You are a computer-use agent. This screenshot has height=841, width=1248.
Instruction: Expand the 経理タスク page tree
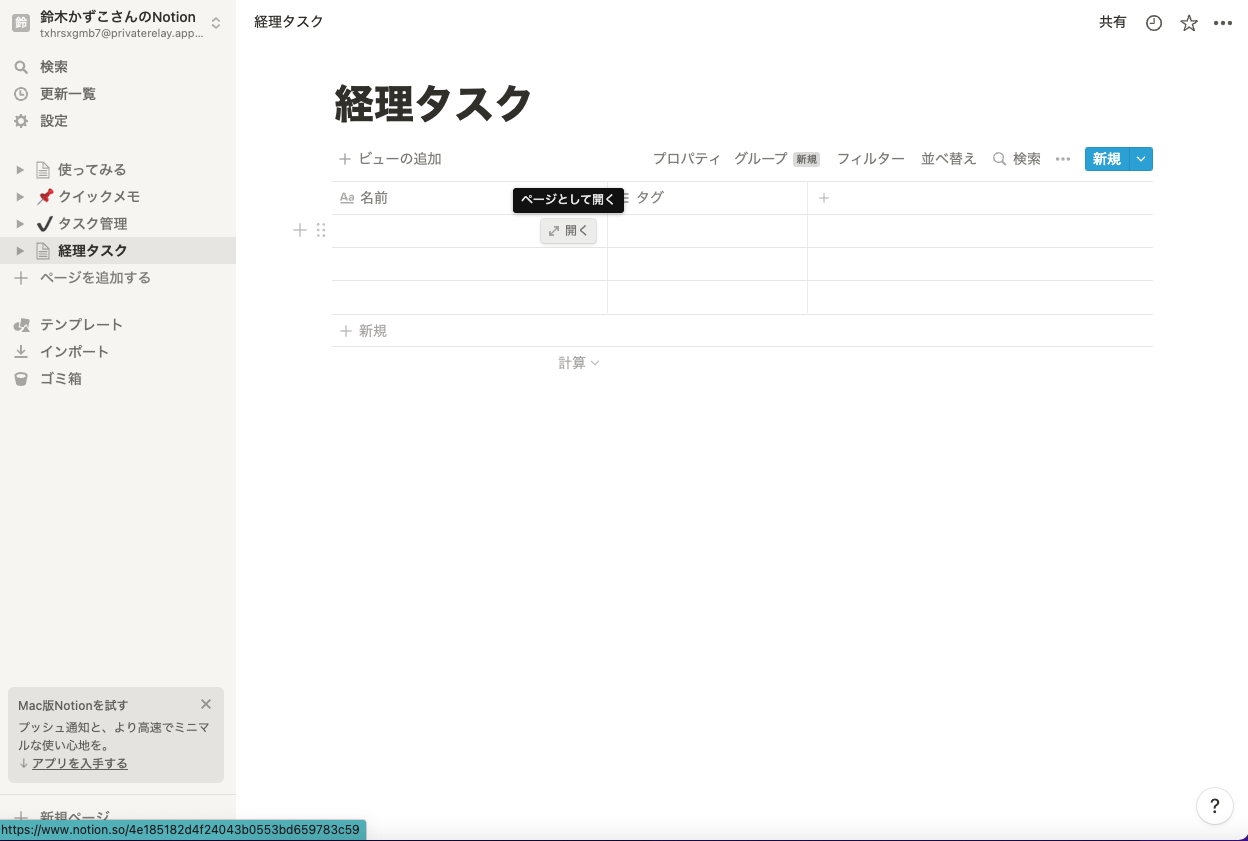(20, 251)
